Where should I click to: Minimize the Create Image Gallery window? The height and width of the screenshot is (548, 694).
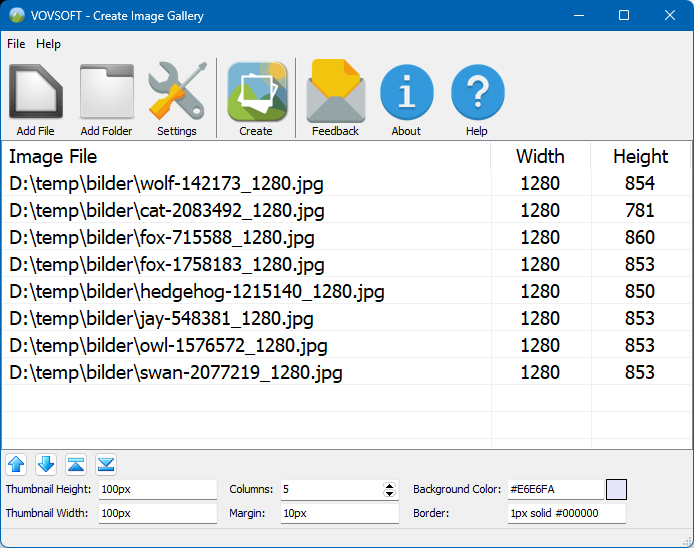click(x=578, y=15)
